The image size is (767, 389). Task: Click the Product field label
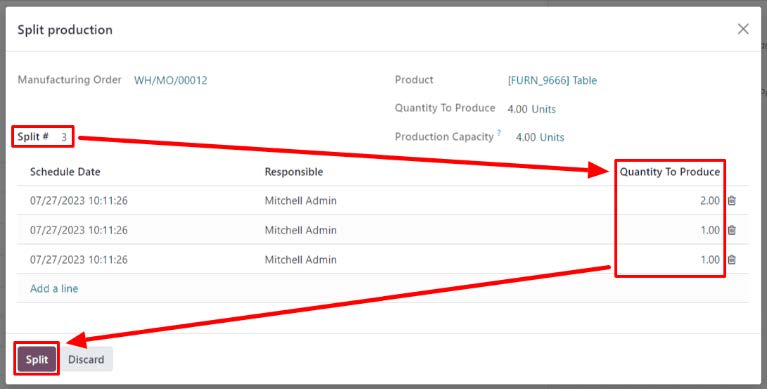tap(414, 80)
